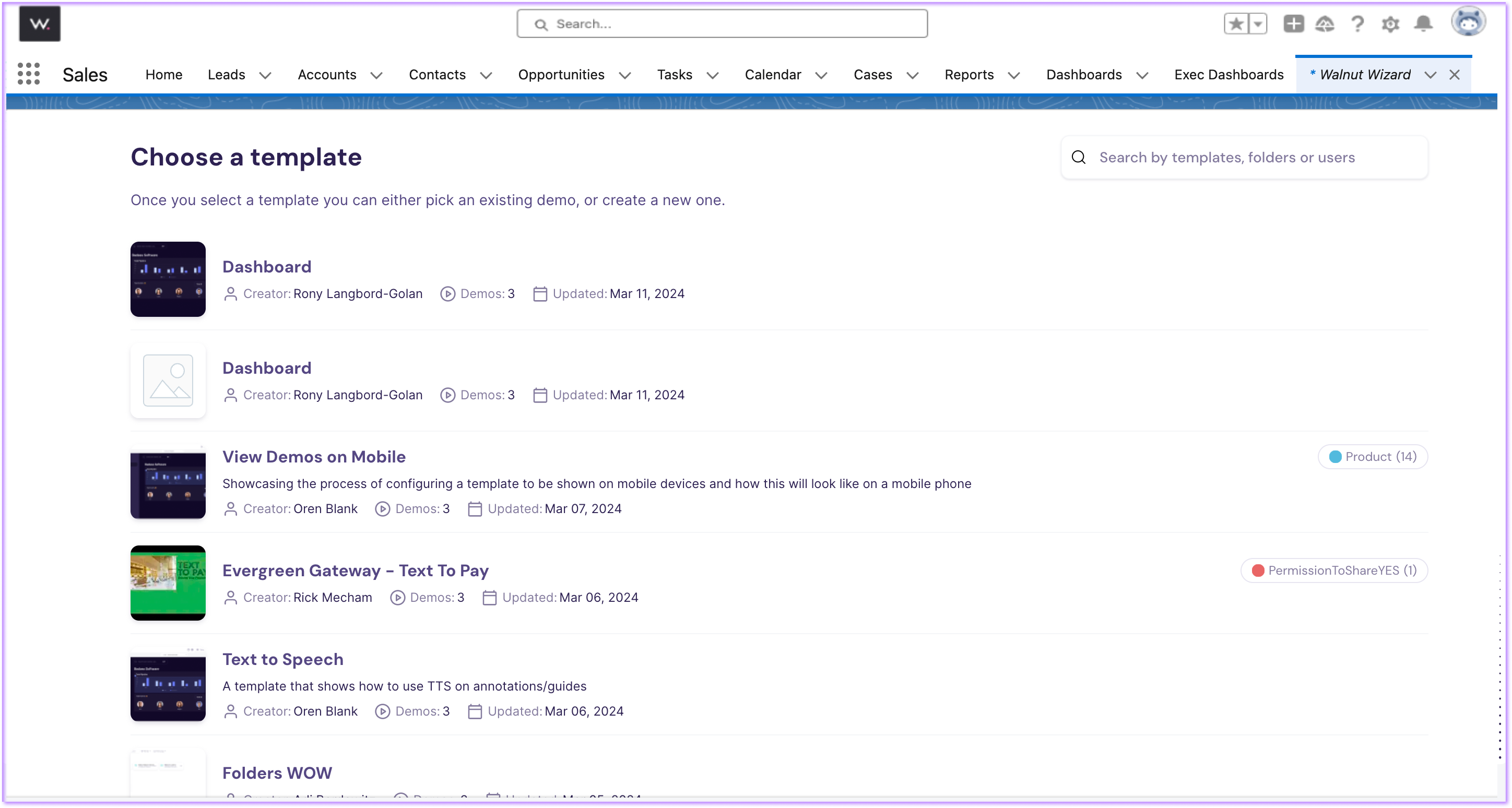Click the View Demos on Mobile thumbnail
The width and height of the screenshot is (1512, 808).
pos(168,482)
